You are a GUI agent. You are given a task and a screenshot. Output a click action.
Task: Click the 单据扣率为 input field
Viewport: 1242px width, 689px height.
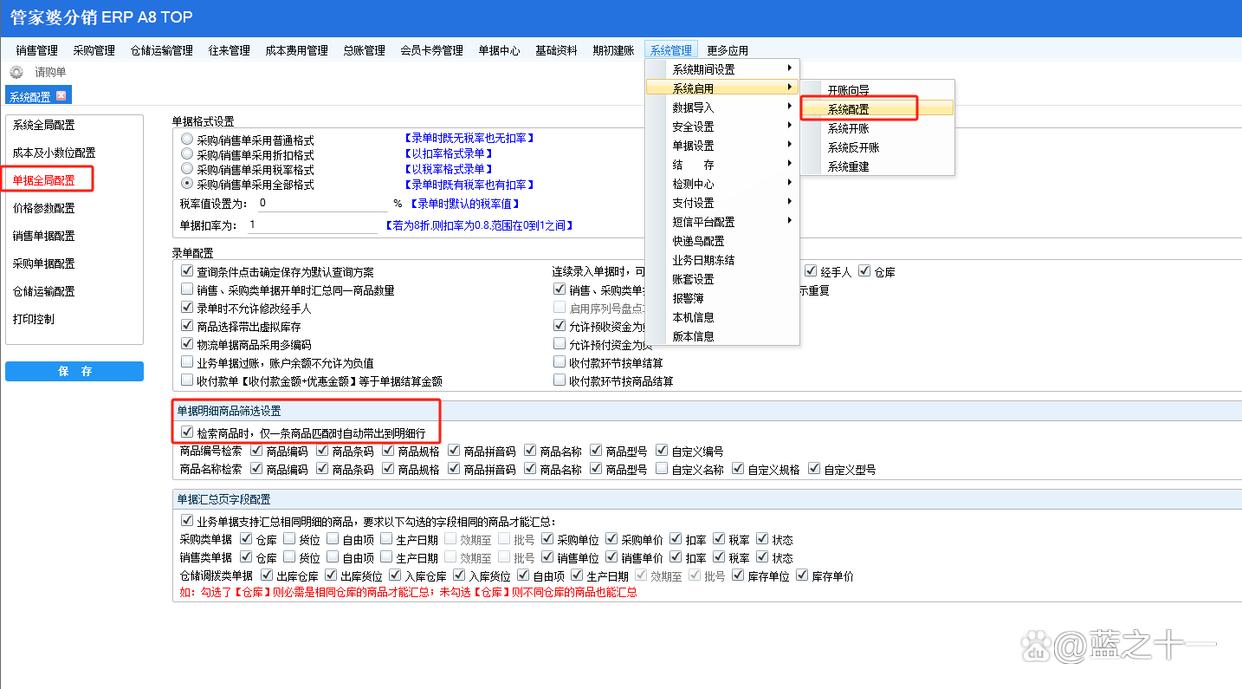[310, 225]
